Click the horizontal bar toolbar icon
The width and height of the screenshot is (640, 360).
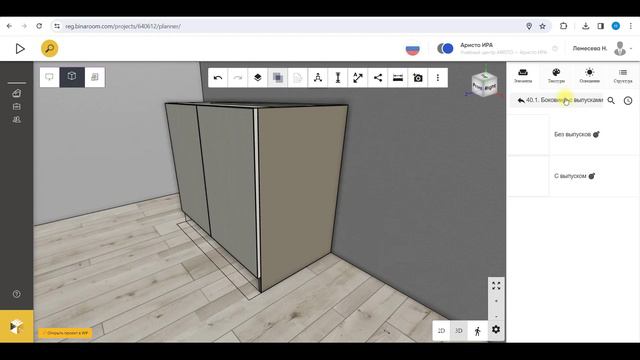point(398,78)
